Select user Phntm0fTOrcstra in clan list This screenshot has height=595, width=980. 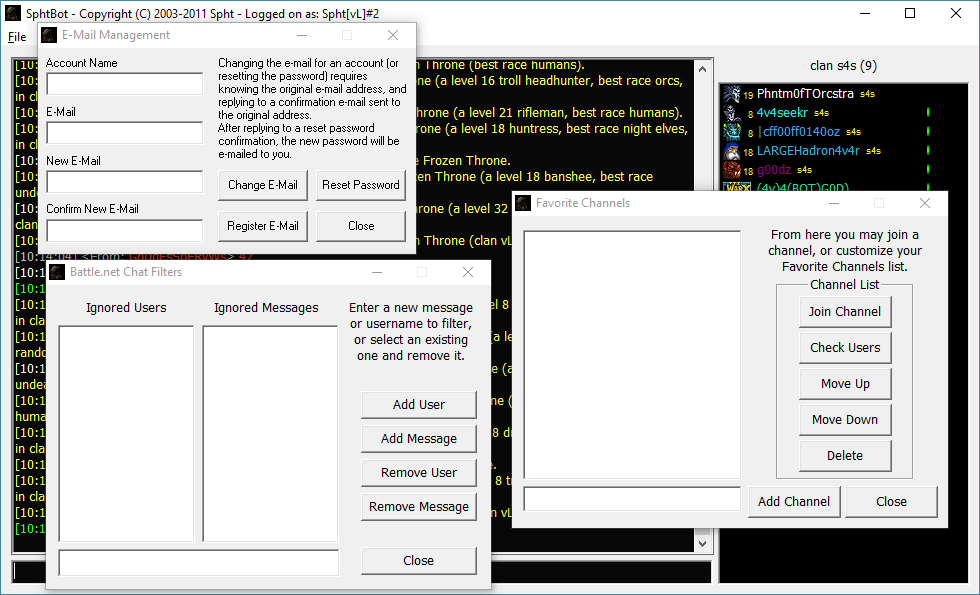[x=805, y=94]
